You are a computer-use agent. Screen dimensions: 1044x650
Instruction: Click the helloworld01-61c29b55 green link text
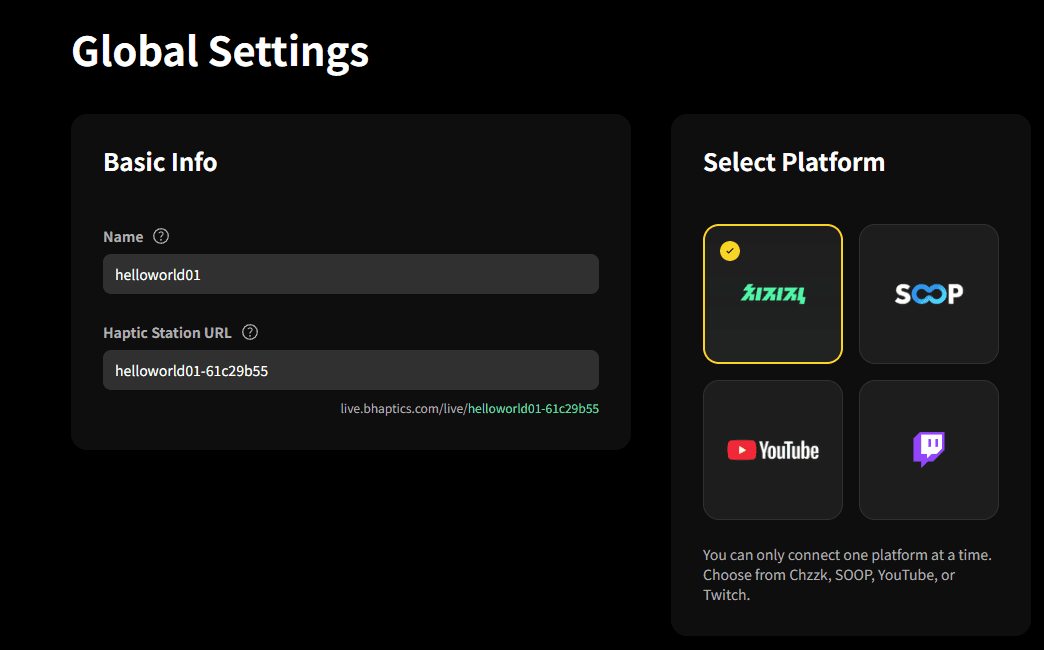(533, 408)
